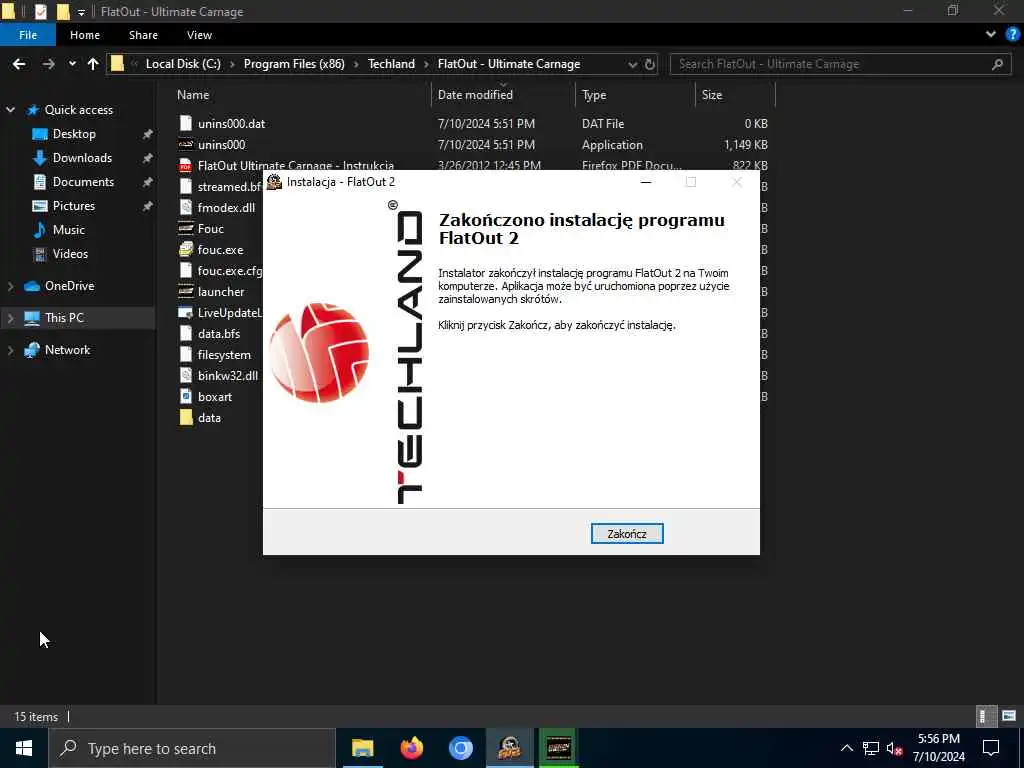Open FlatOut installer taskbar icon
1024x768 pixels.
pyautogui.click(x=509, y=748)
